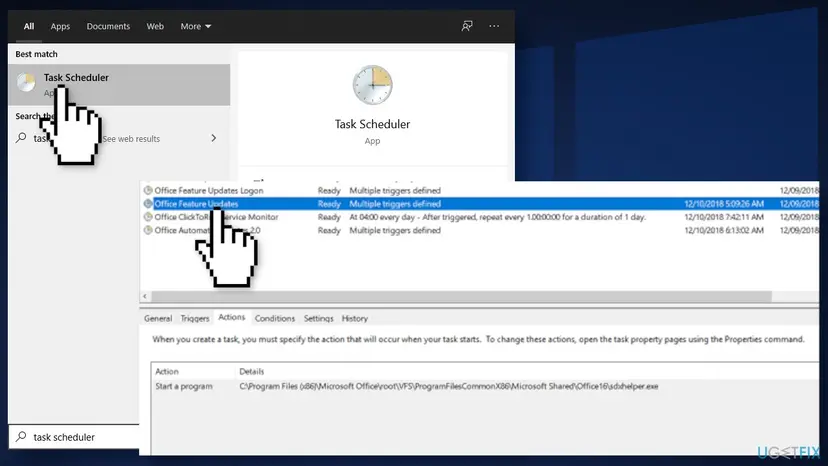Open the Conditions tab
The image size is (828, 466).
pos(275,318)
